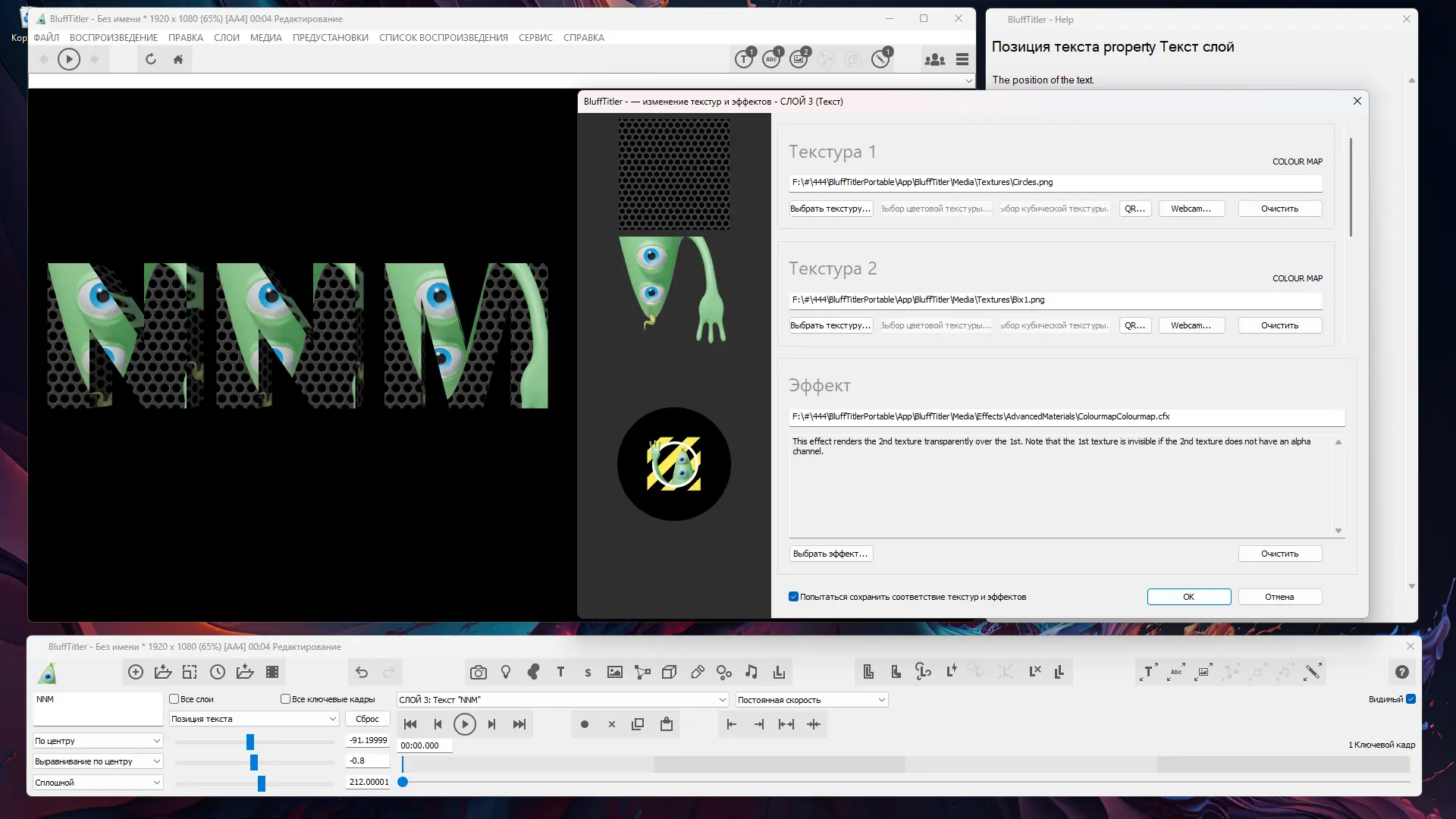This screenshot has height=819, width=1456.
Task: Click 'Выбрать эффект…' button
Action: (830, 554)
